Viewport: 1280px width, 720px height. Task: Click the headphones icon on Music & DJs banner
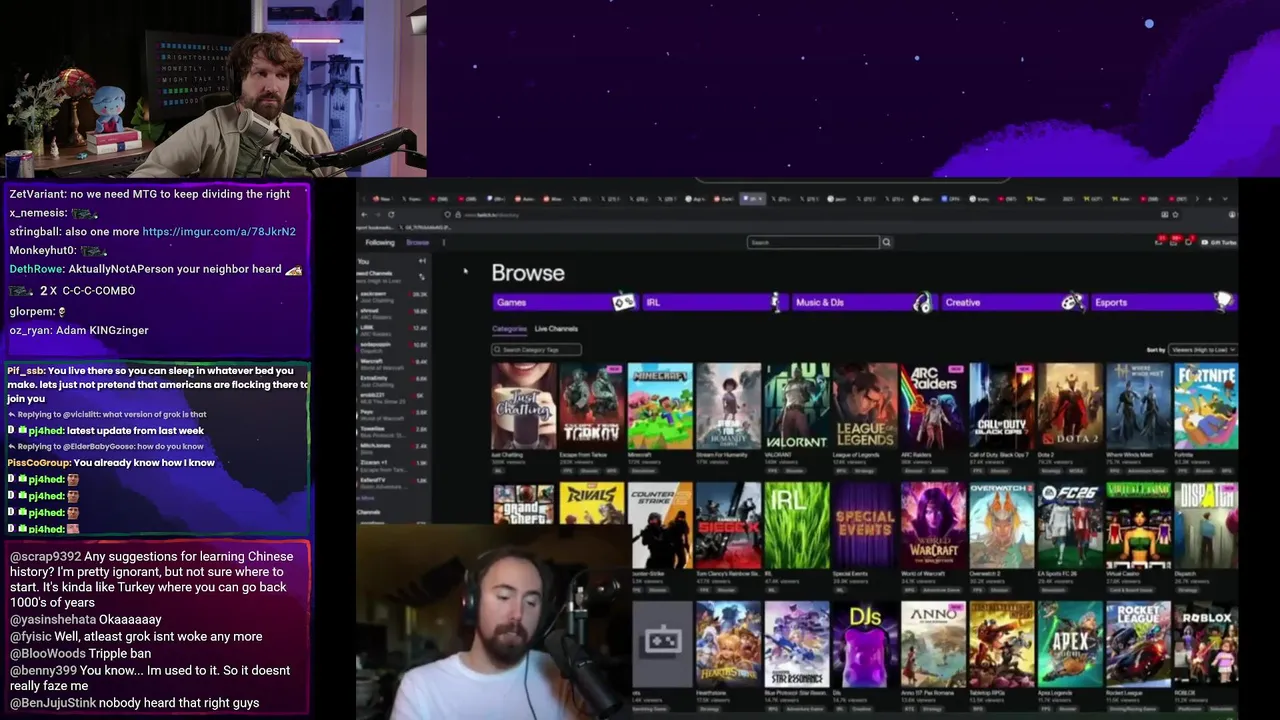(x=922, y=302)
